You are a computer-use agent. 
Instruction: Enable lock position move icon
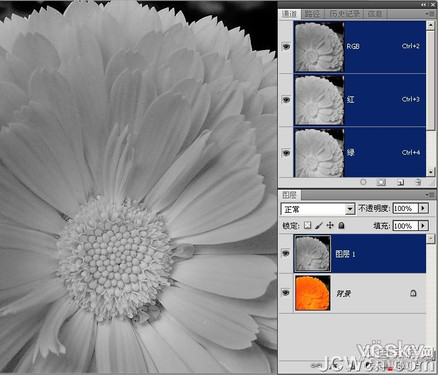[x=330, y=225]
